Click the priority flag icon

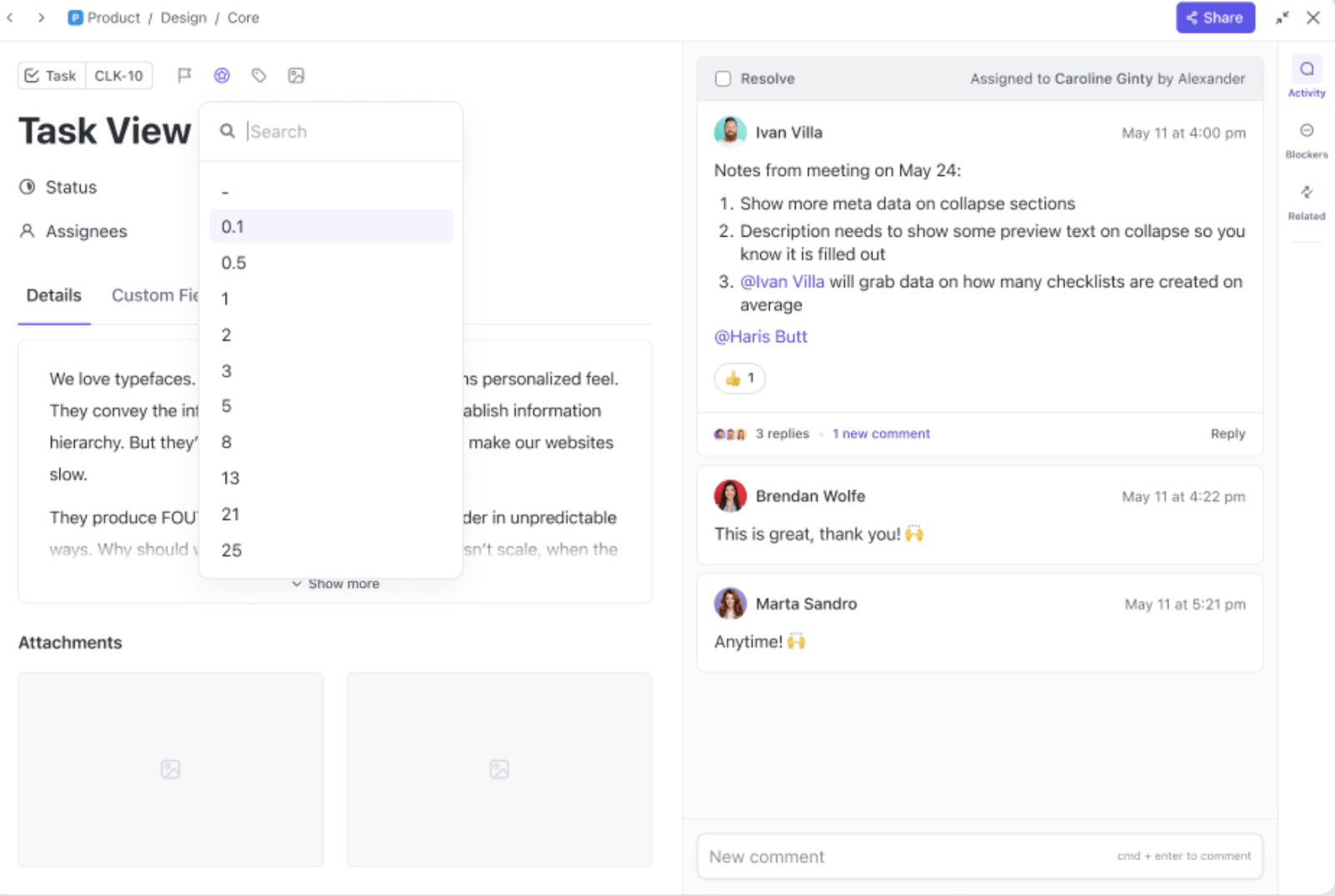[184, 76]
